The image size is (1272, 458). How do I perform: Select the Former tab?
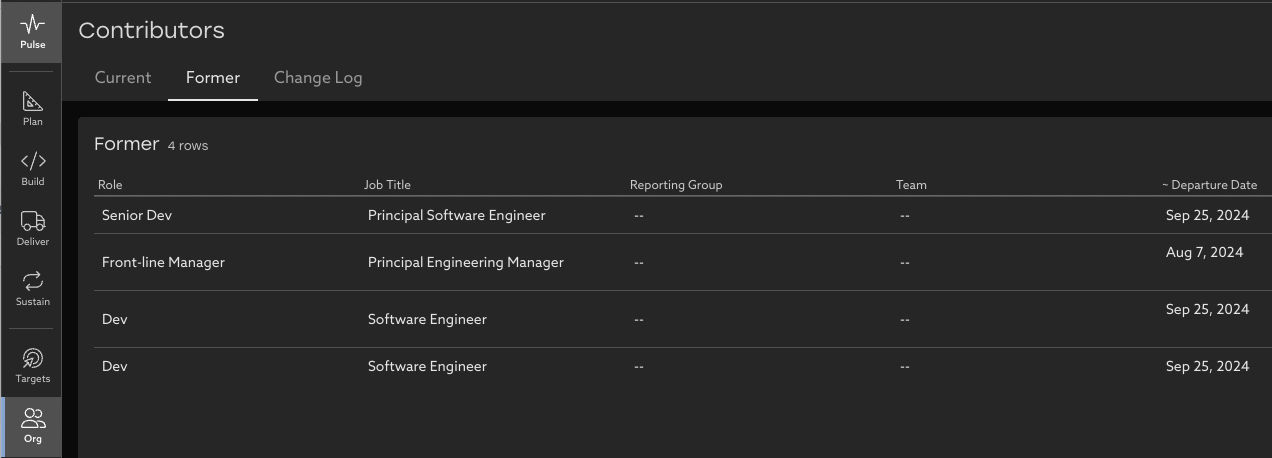click(x=213, y=78)
